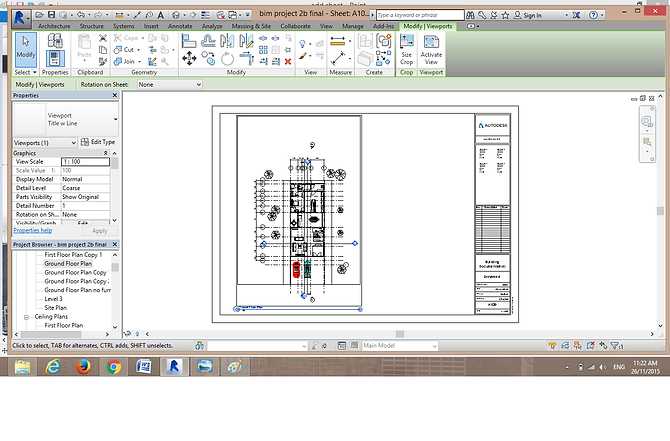Click the binoculars search icon
The height and width of the screenshot is (441, 670).
pos(470,15)
